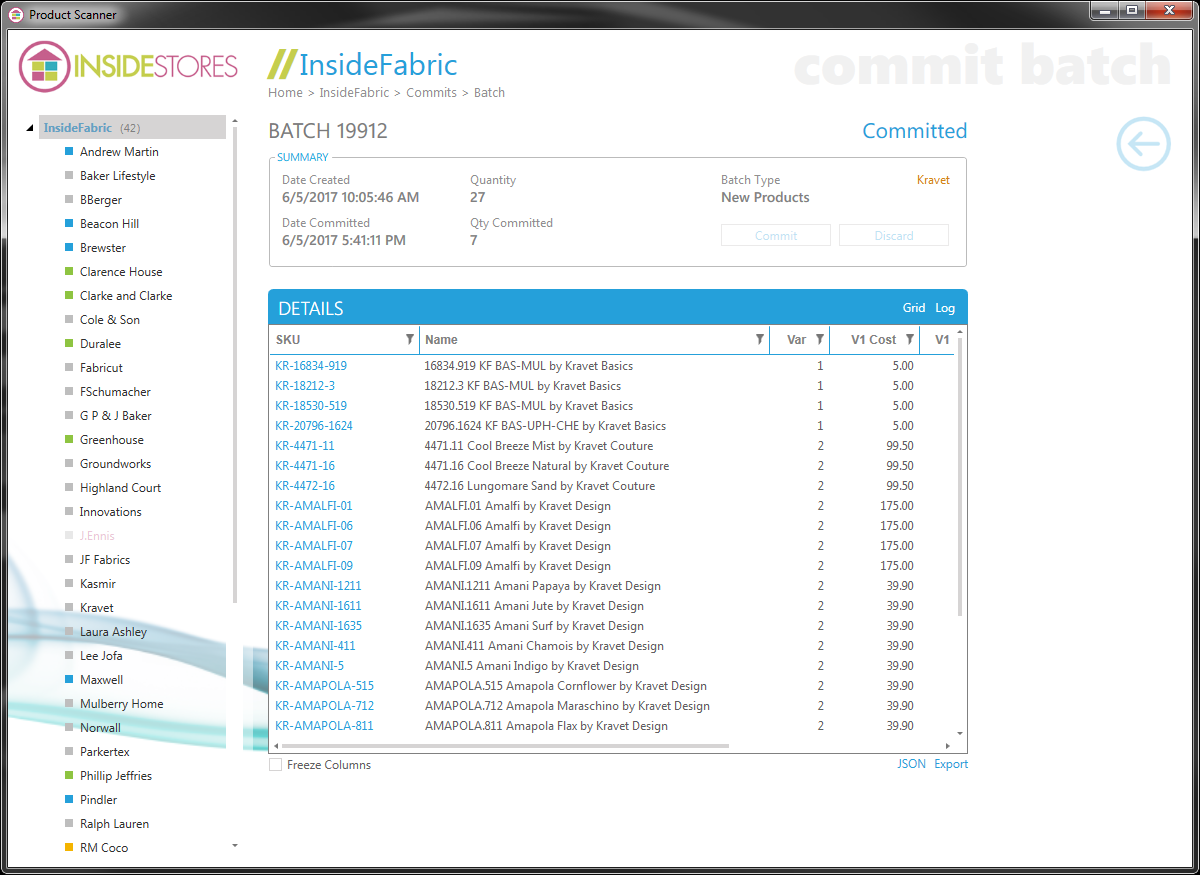Viewport: 1200px width, 875px height.
Task: Select Ralph Lauren in the sidebar
Action: tap(115, 824)
